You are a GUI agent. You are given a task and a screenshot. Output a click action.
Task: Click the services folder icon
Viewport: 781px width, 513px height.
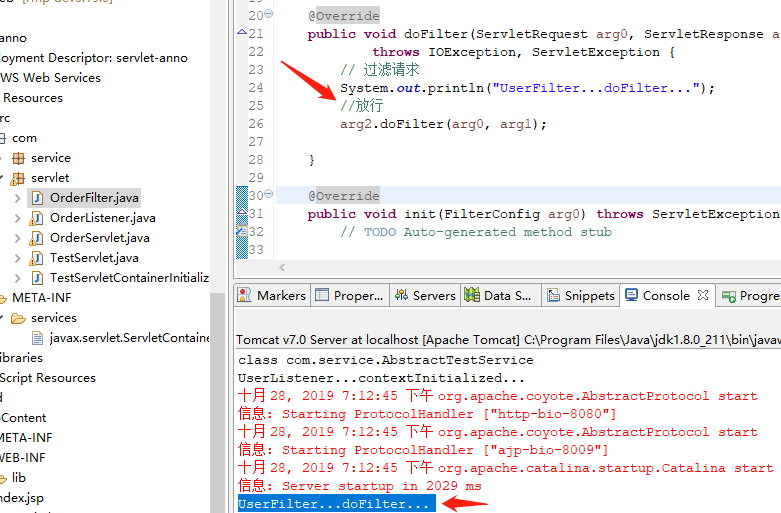click(18, 318)
